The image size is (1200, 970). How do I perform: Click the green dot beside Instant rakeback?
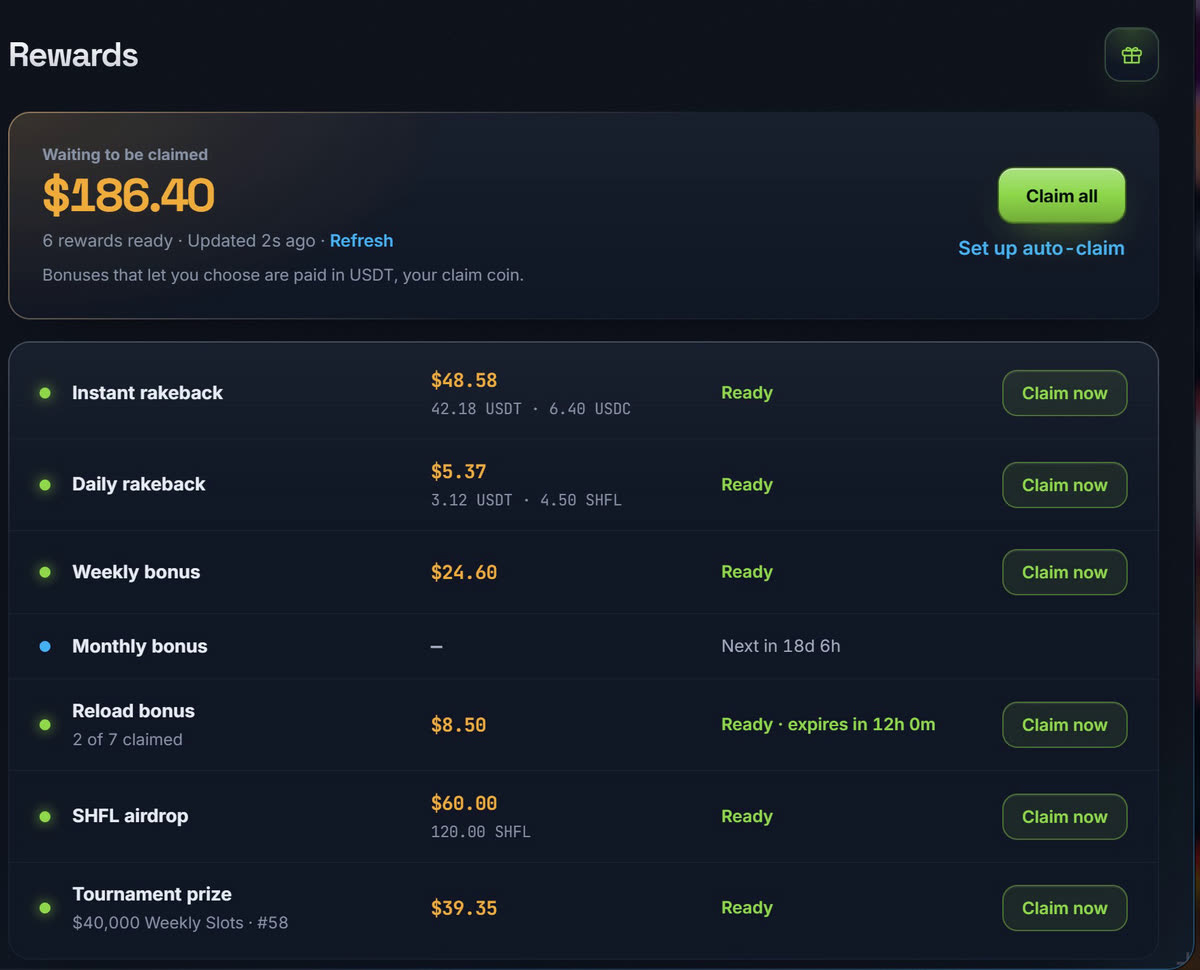pos(45,393)
